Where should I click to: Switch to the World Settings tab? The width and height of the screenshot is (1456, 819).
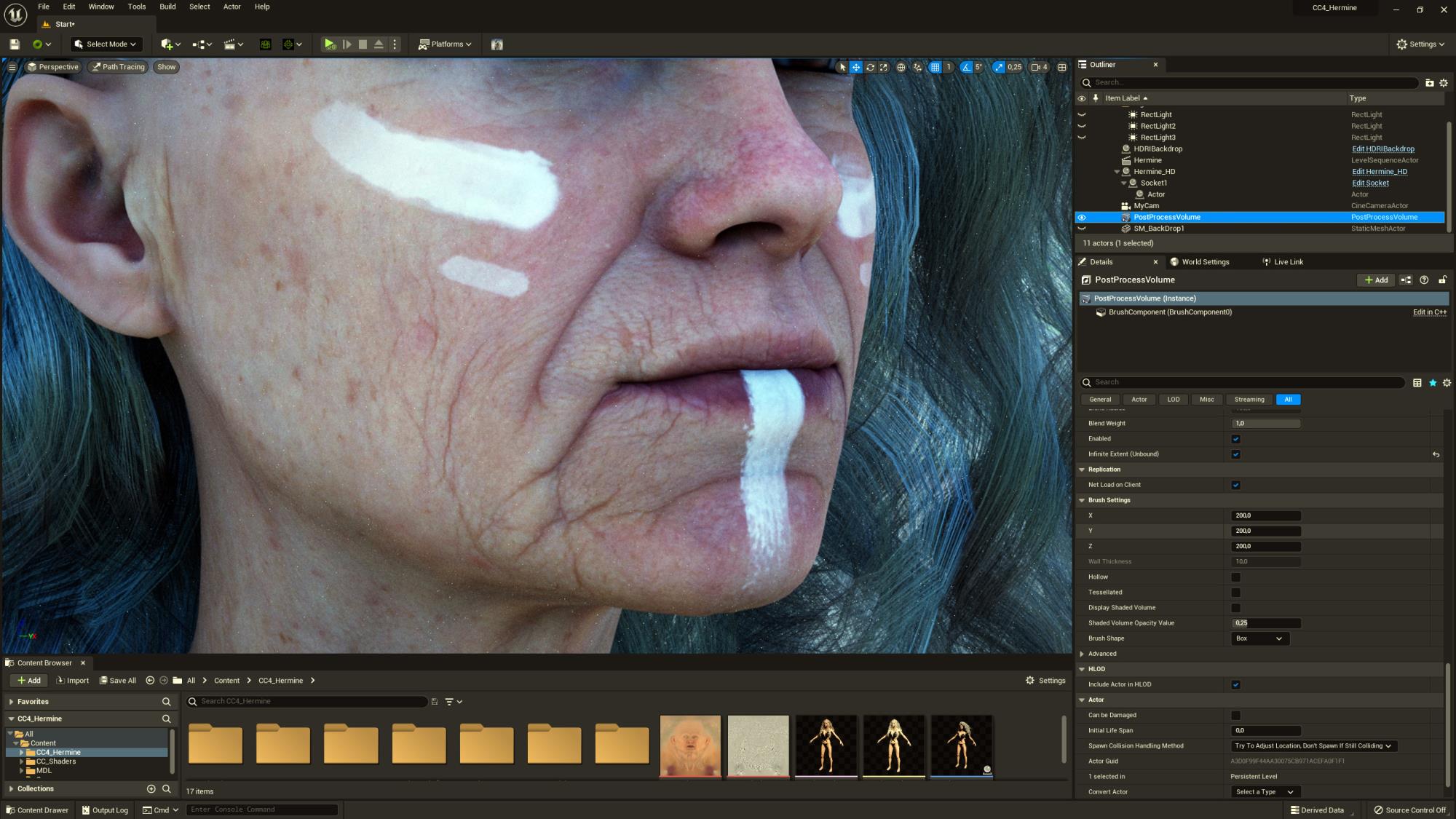point(1199,262)
